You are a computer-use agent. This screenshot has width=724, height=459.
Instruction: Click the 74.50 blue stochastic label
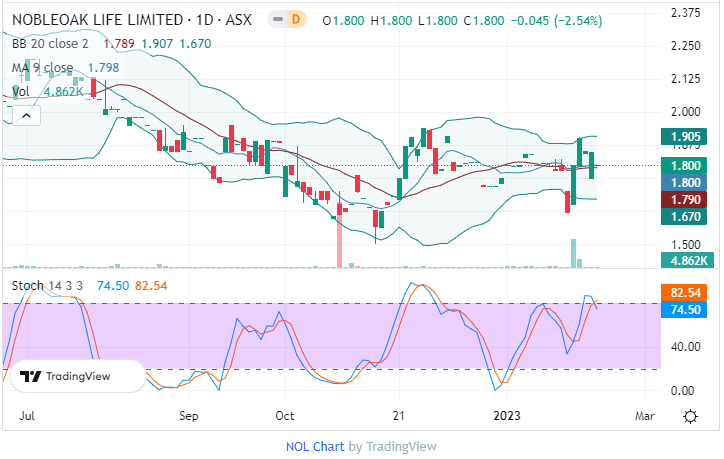click(x=685, y=310)
